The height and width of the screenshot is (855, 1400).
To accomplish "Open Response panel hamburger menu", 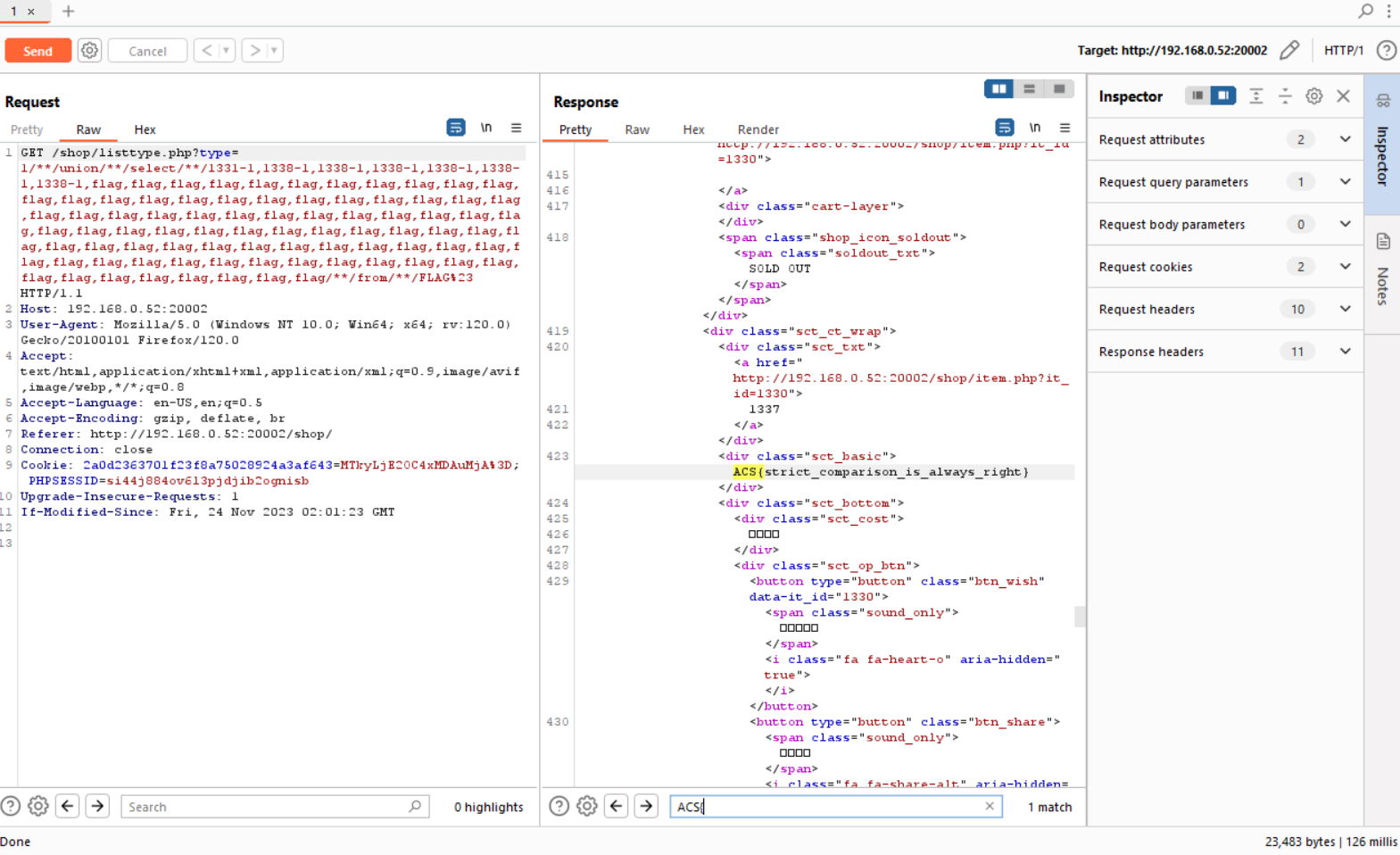I will point(1064,128).
